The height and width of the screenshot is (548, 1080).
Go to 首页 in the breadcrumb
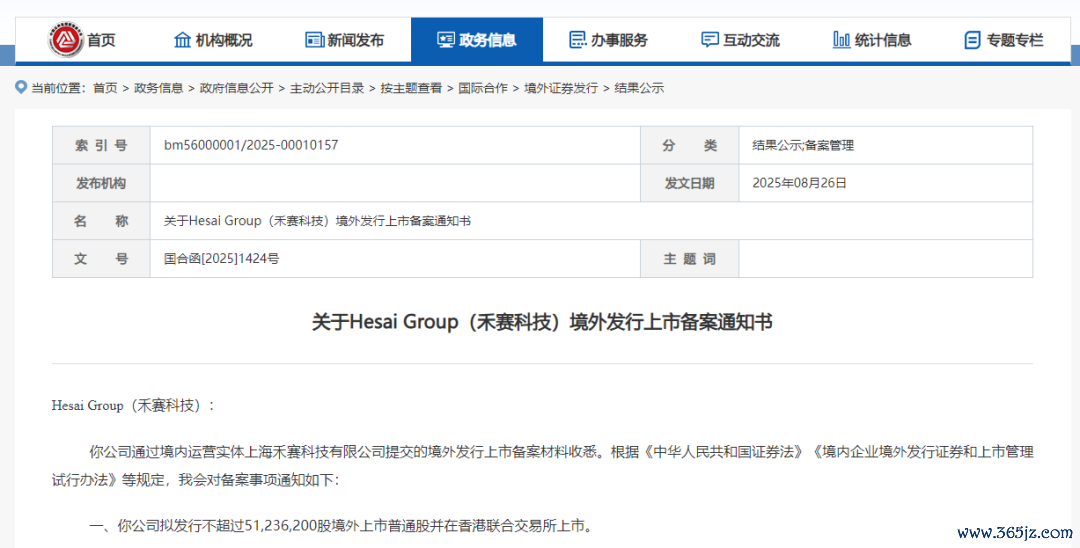tap(105, 88)
